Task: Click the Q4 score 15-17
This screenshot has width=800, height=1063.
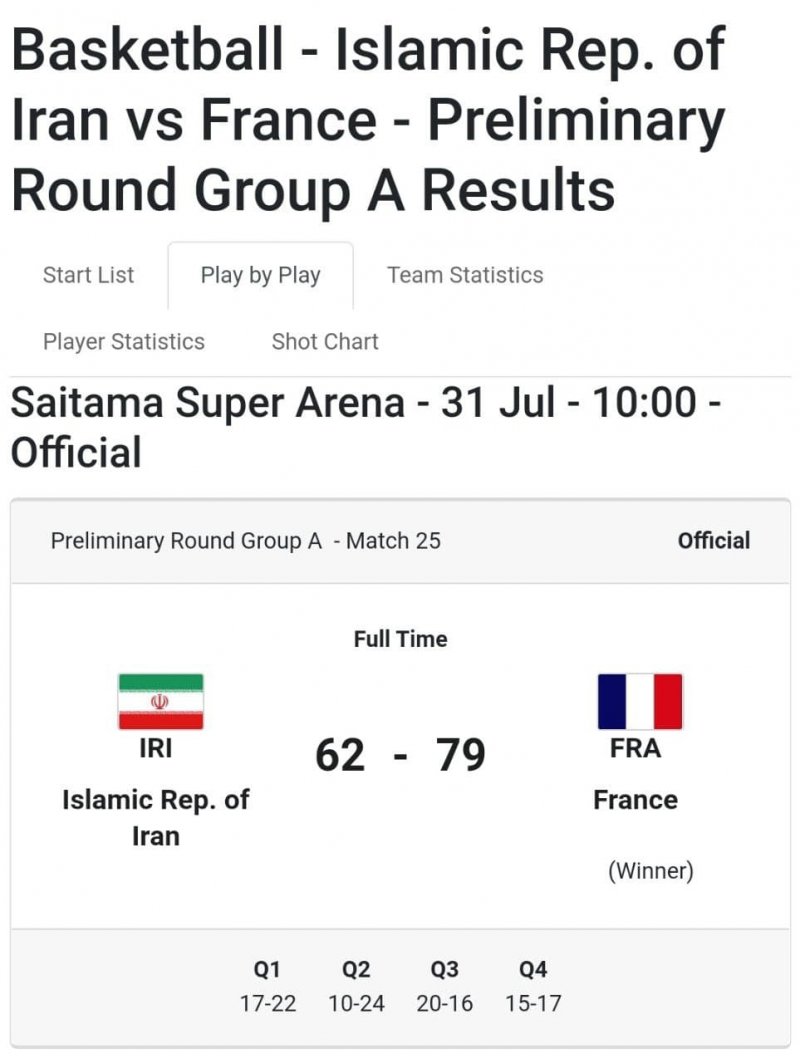Action: (x=533, y=1003)
